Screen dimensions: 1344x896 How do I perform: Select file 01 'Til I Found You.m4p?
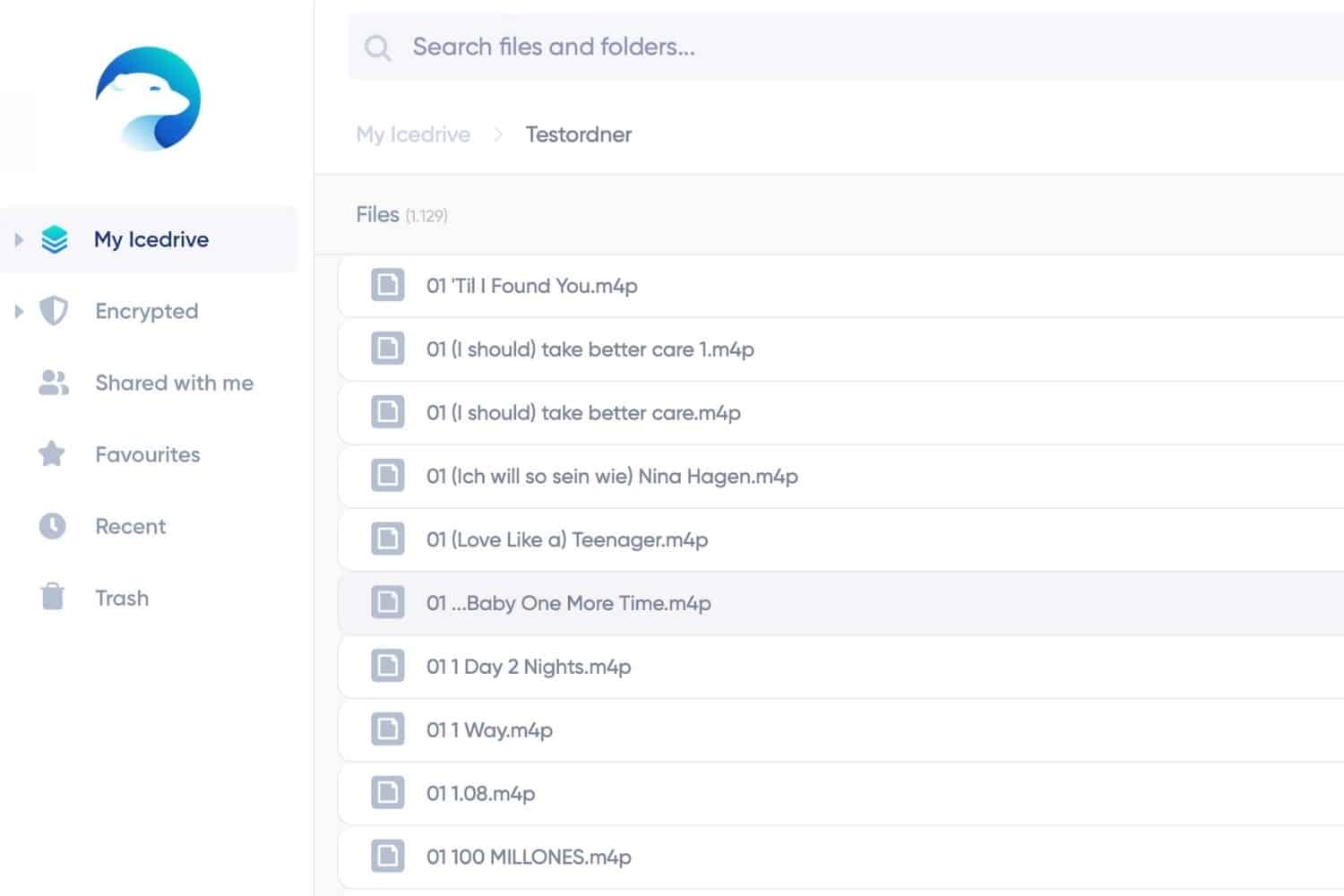point(841,286)
